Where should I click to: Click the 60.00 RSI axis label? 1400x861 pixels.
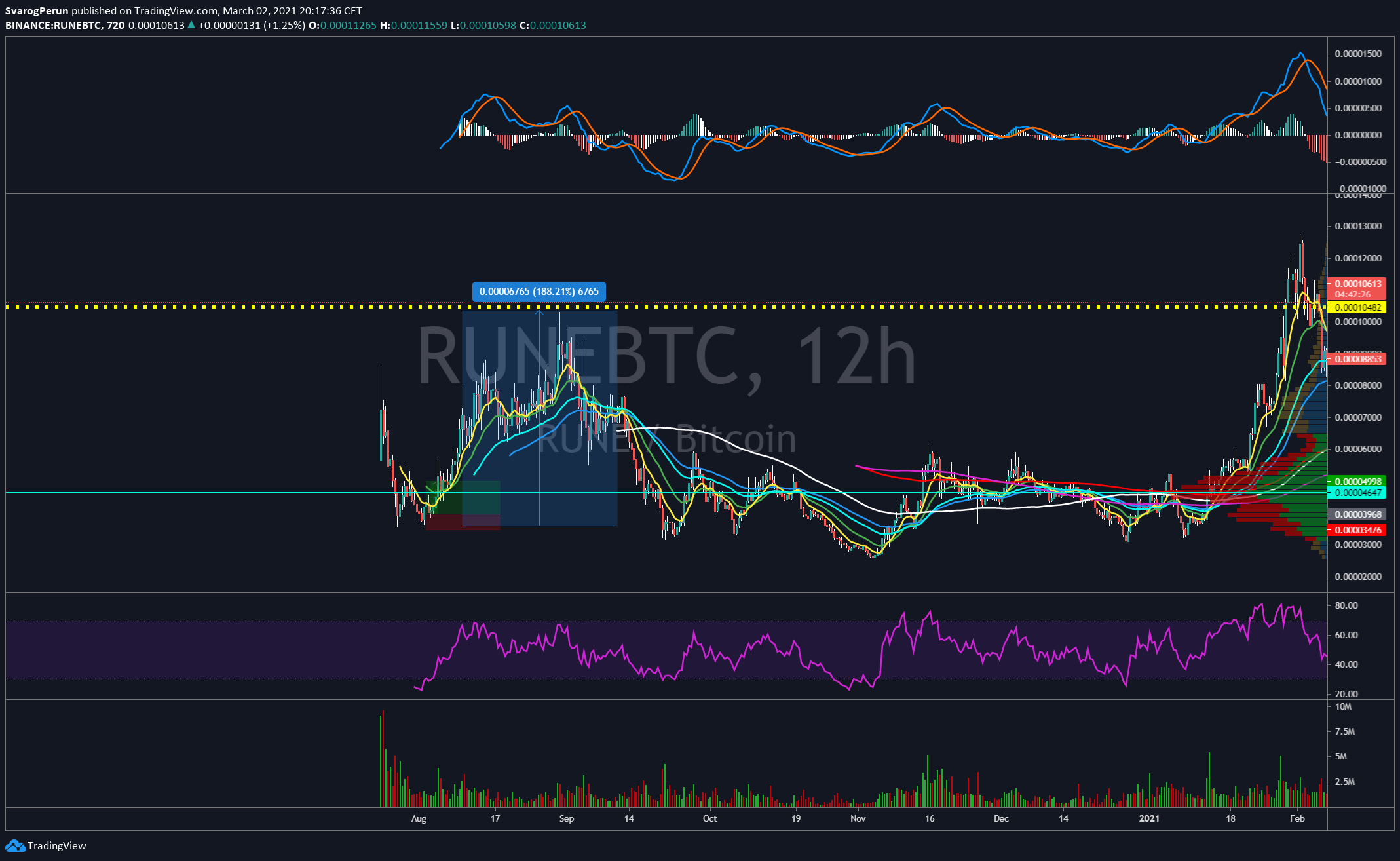(1346, 635)
